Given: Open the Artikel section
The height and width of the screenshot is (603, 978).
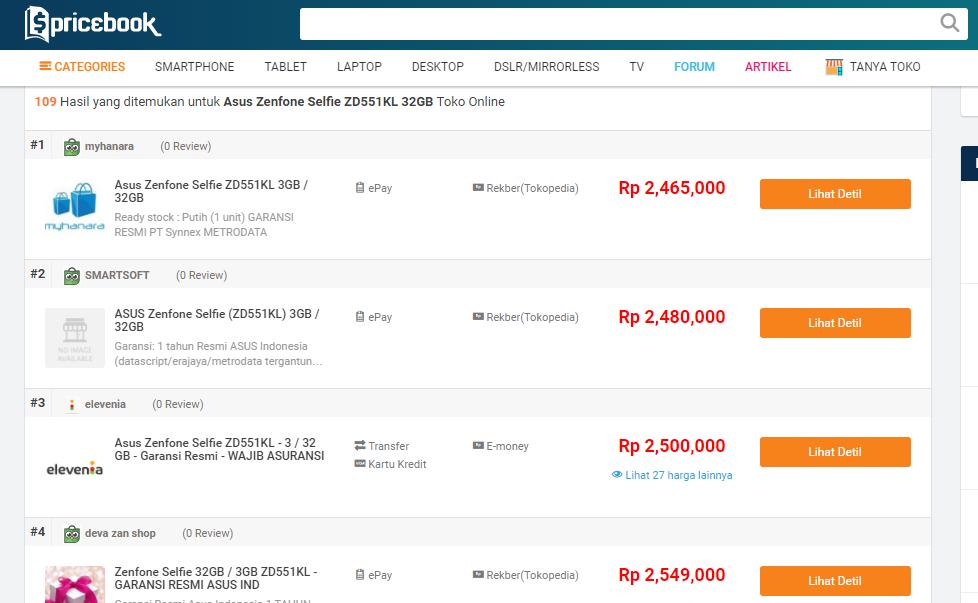Looking at the screenshot, I should (x=768, y=67).
